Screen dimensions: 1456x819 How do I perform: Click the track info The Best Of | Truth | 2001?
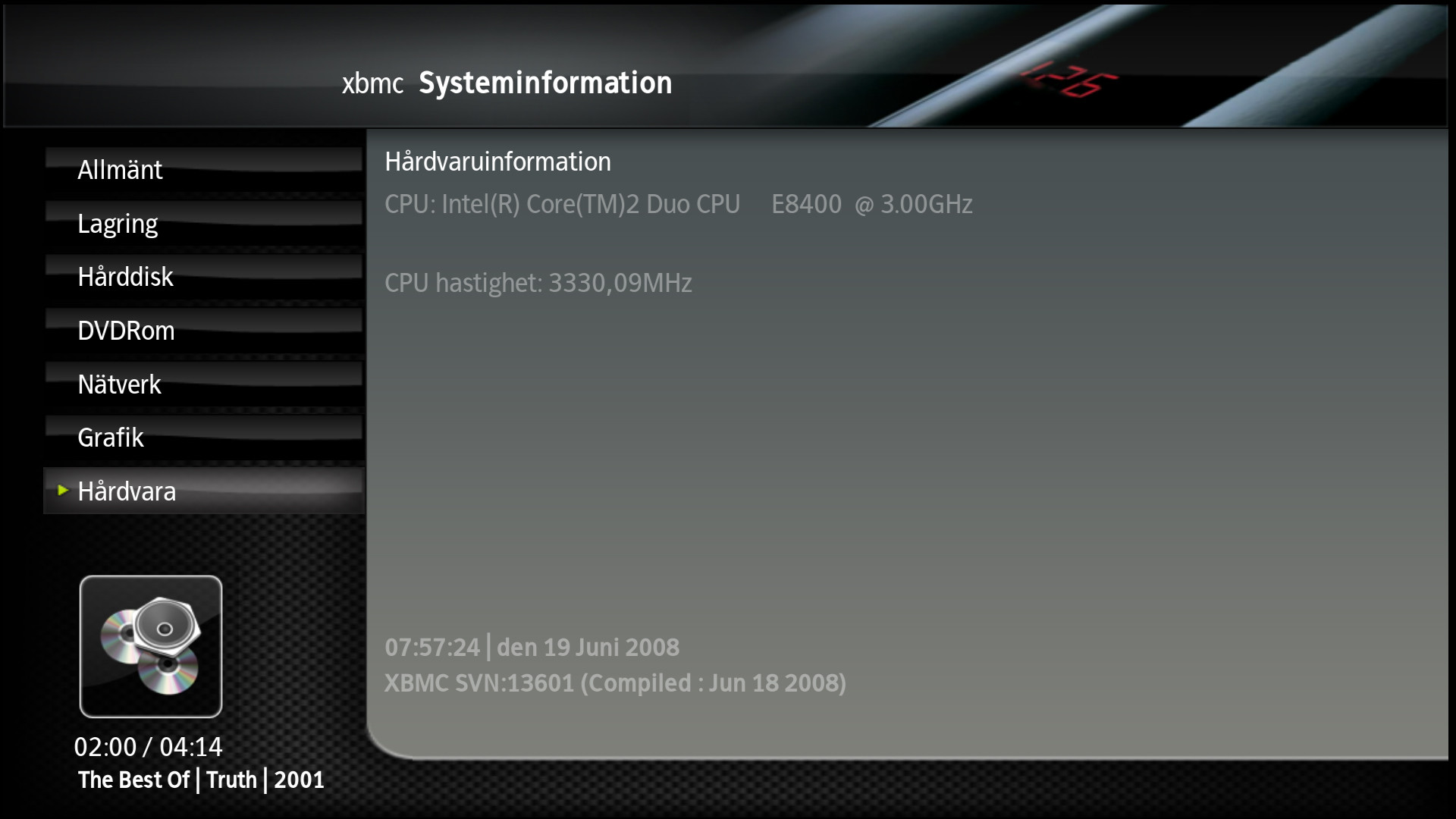(201, 780)
